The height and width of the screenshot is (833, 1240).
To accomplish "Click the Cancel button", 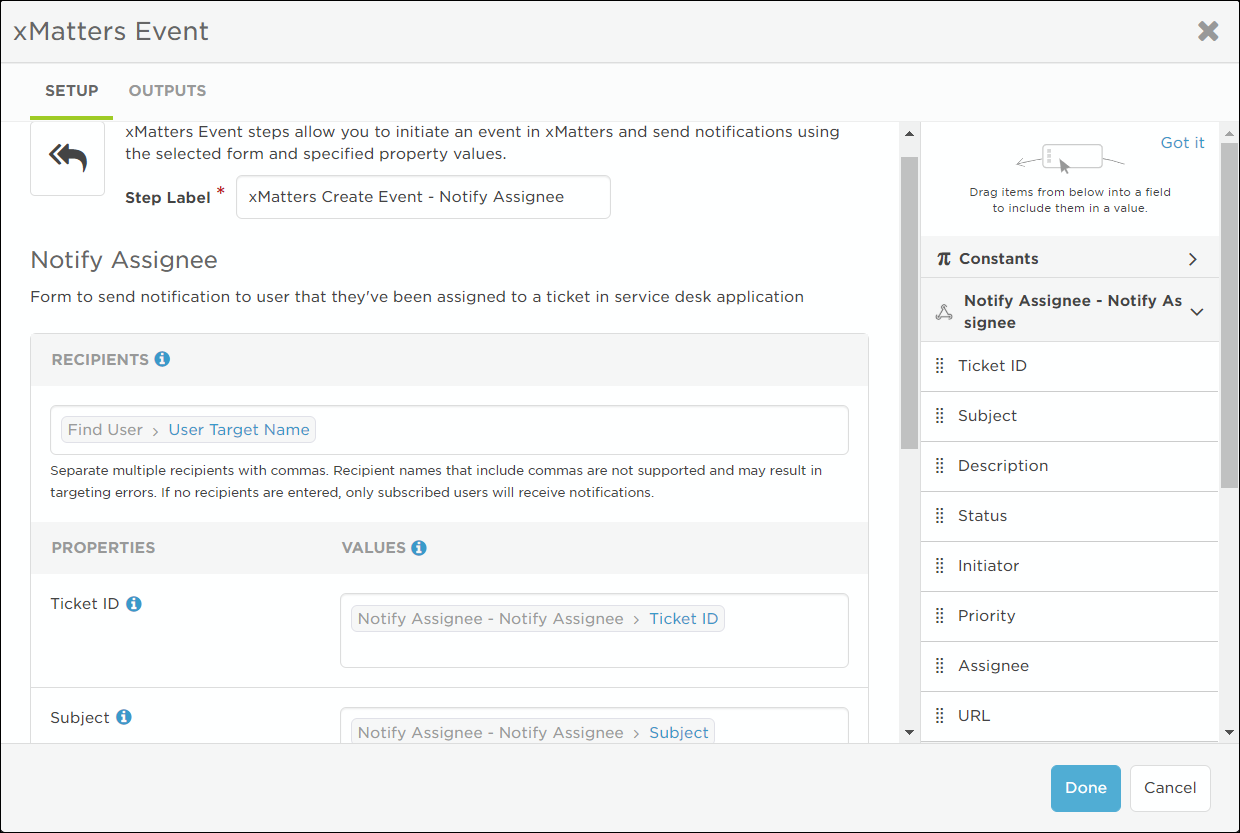I will pyautogui.click(x=1170, y=788).
